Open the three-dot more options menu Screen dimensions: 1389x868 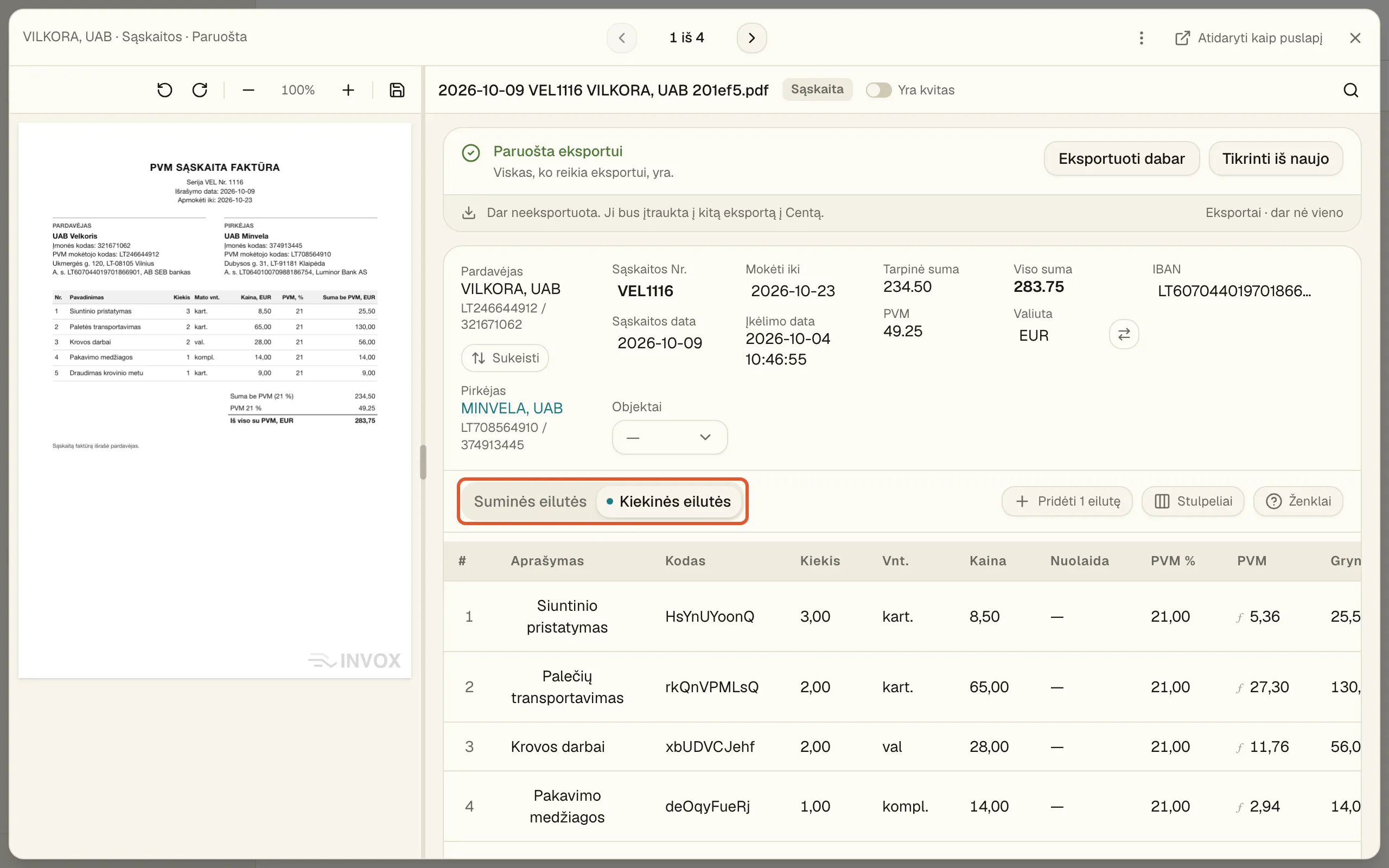(x=1142, y=38)
